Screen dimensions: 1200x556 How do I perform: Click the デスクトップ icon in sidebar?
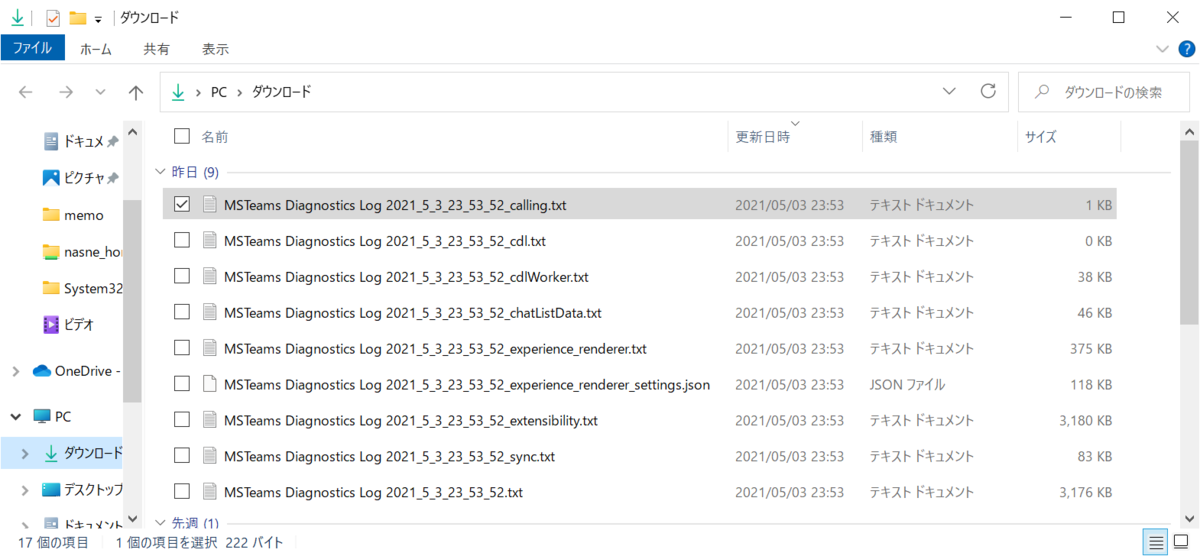point(51,490)
